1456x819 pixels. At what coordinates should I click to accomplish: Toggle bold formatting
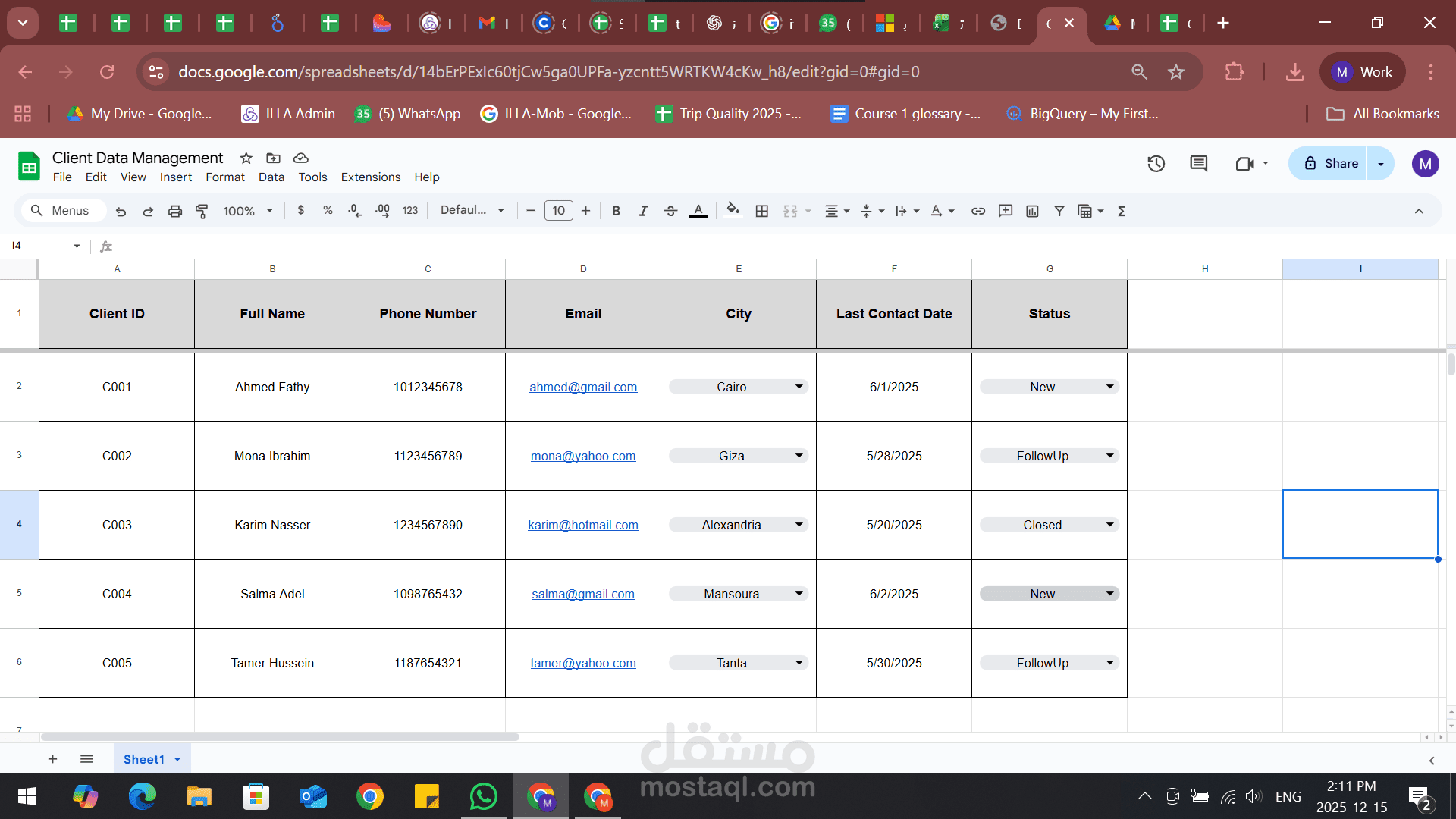point(616,211)
